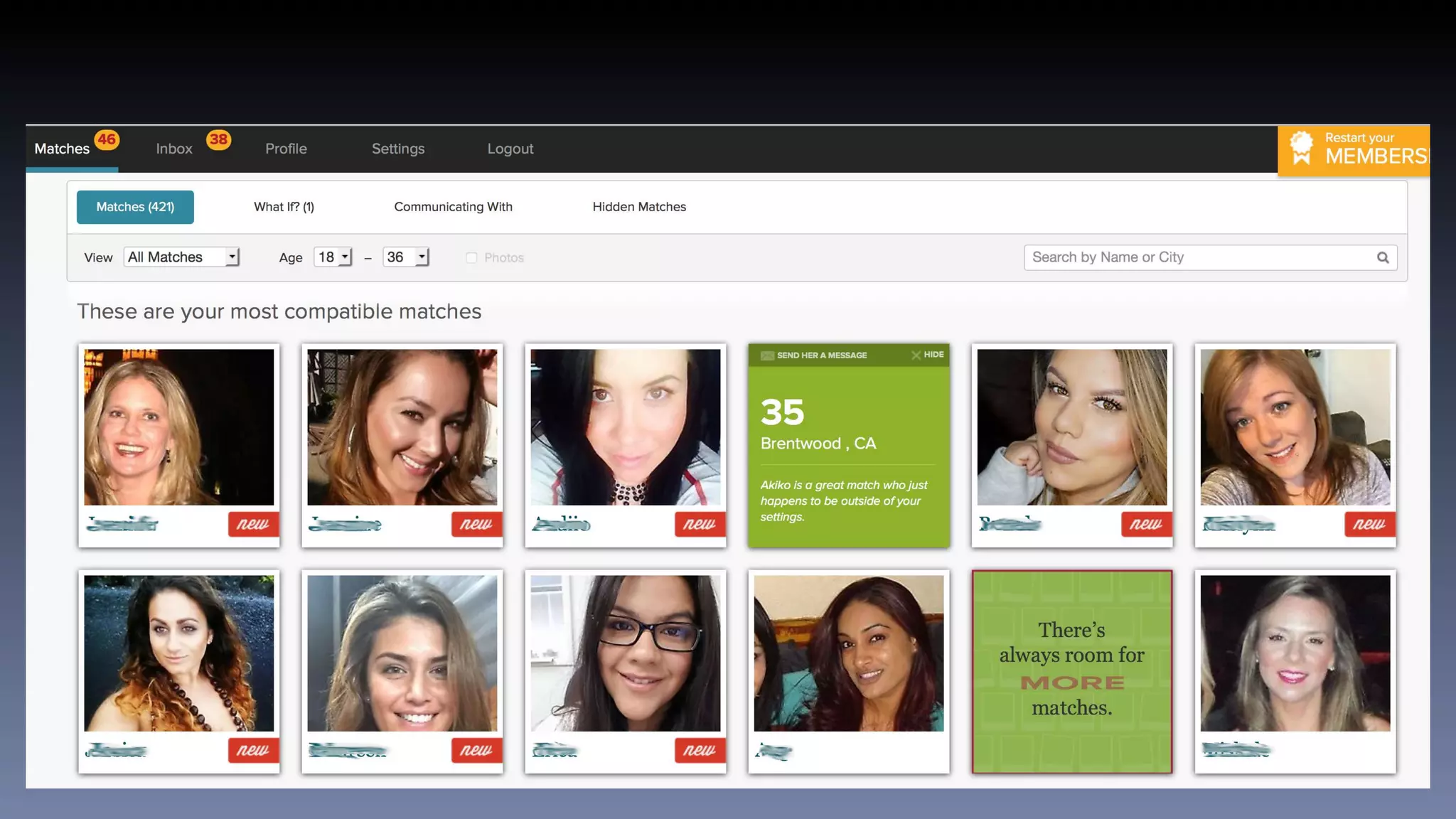Click the Matches (421) button

pyautogui.click(x=135, y=207)
